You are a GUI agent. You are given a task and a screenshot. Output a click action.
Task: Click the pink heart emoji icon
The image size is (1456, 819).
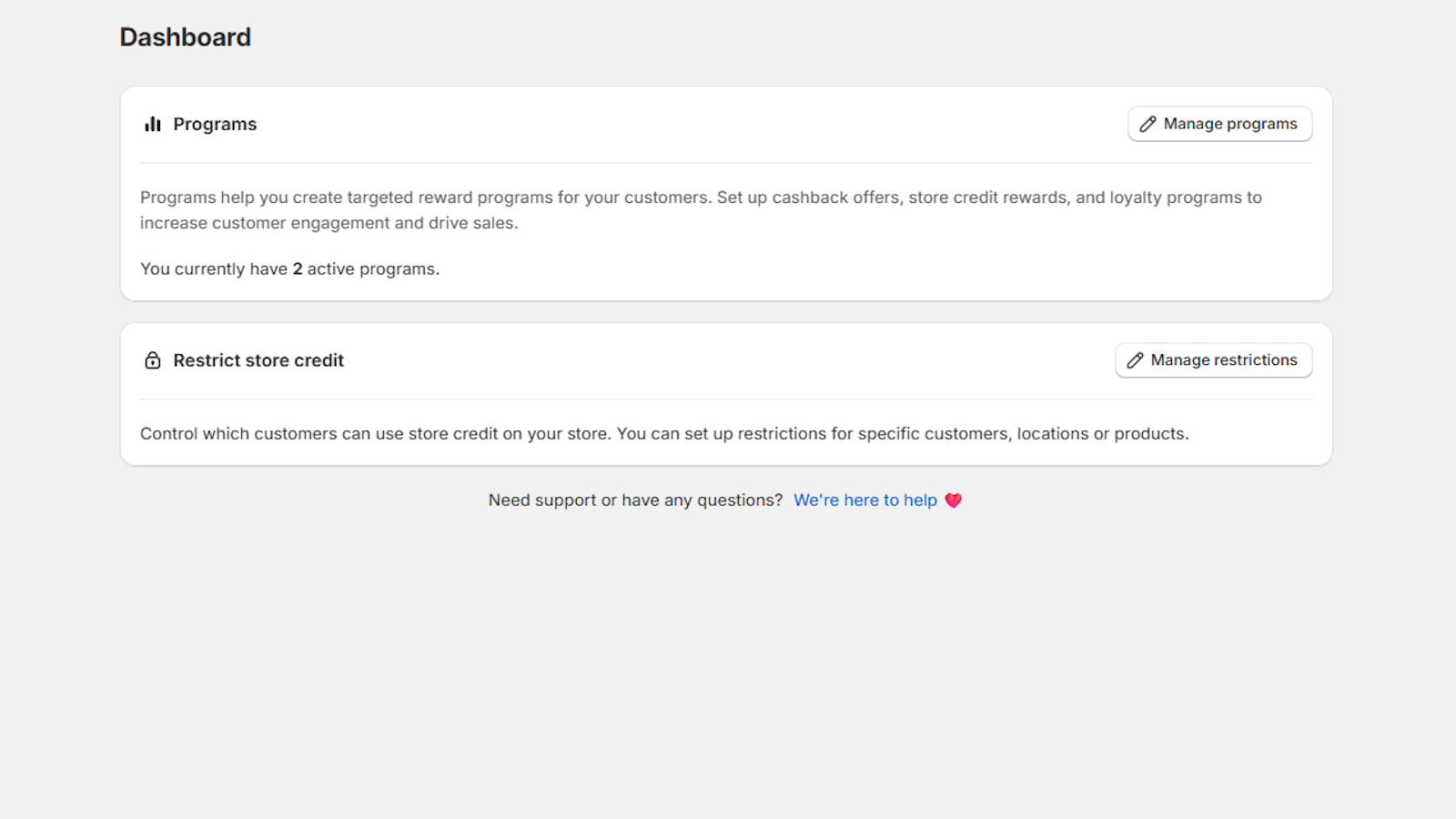tap(953, 500)
